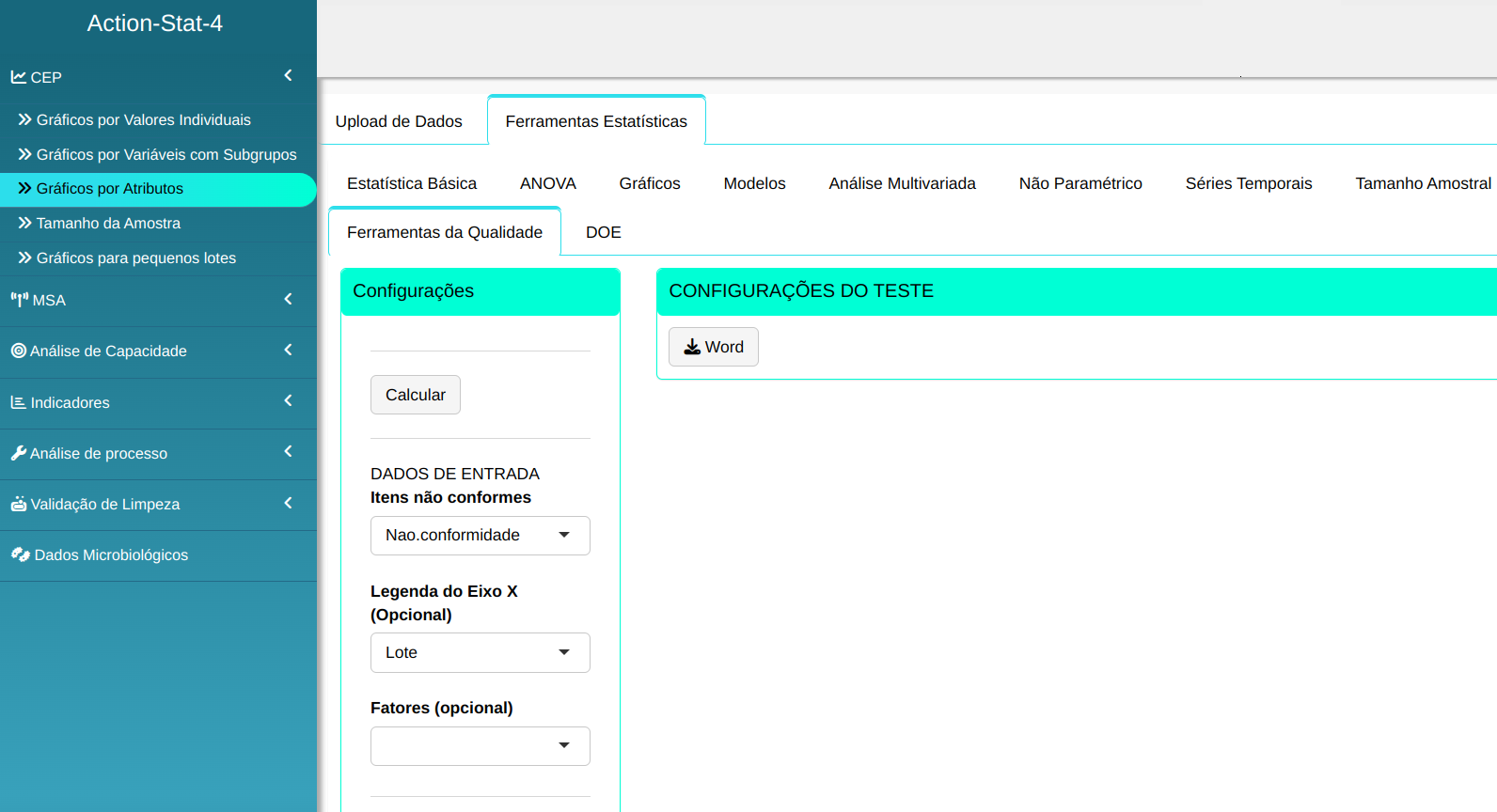Click the Análise de Capacidade target icon
Viewport: 1497px width, 812px height.
click(18, 351)
